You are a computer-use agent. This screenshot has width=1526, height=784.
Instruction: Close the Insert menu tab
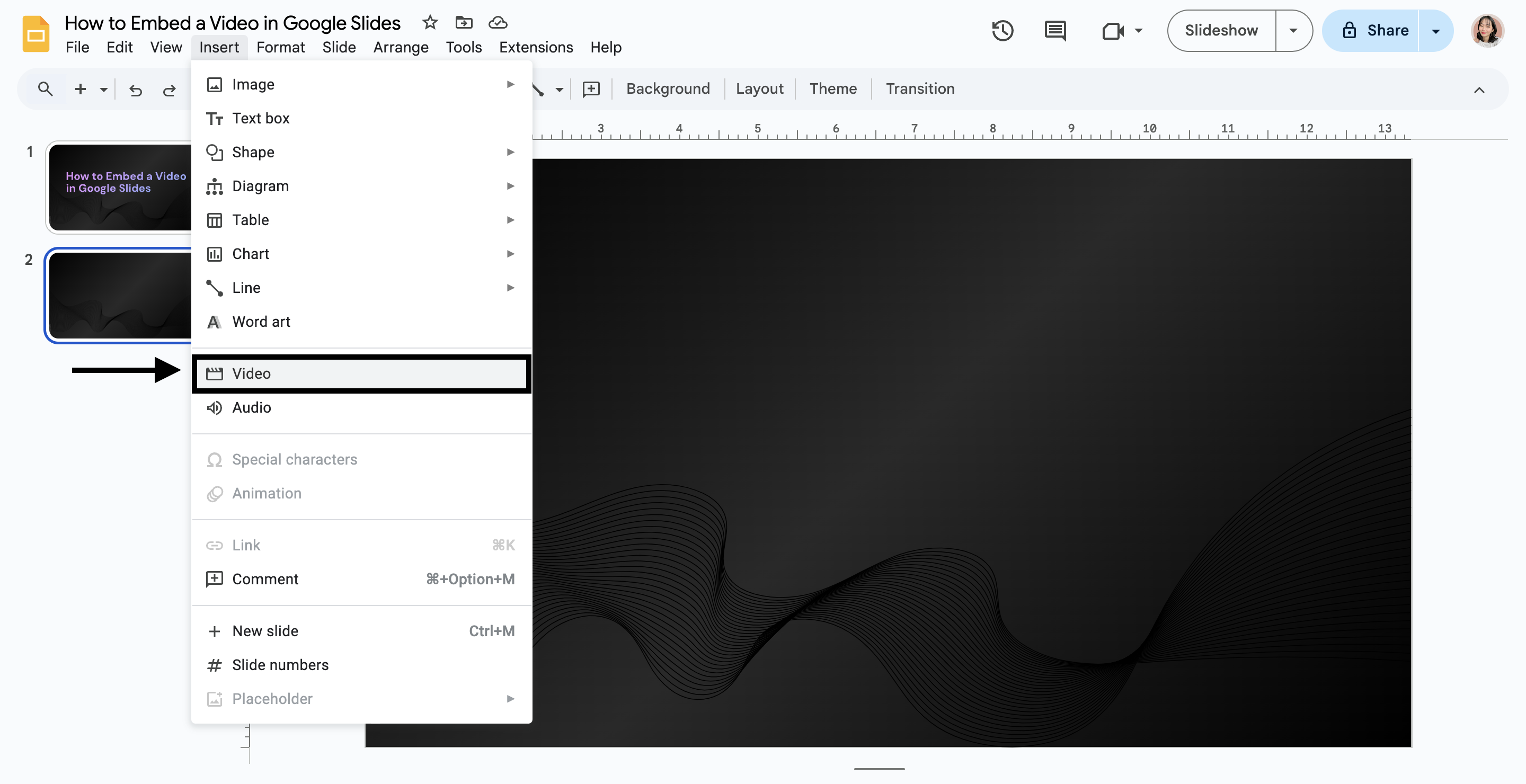(x=219, y=47)
